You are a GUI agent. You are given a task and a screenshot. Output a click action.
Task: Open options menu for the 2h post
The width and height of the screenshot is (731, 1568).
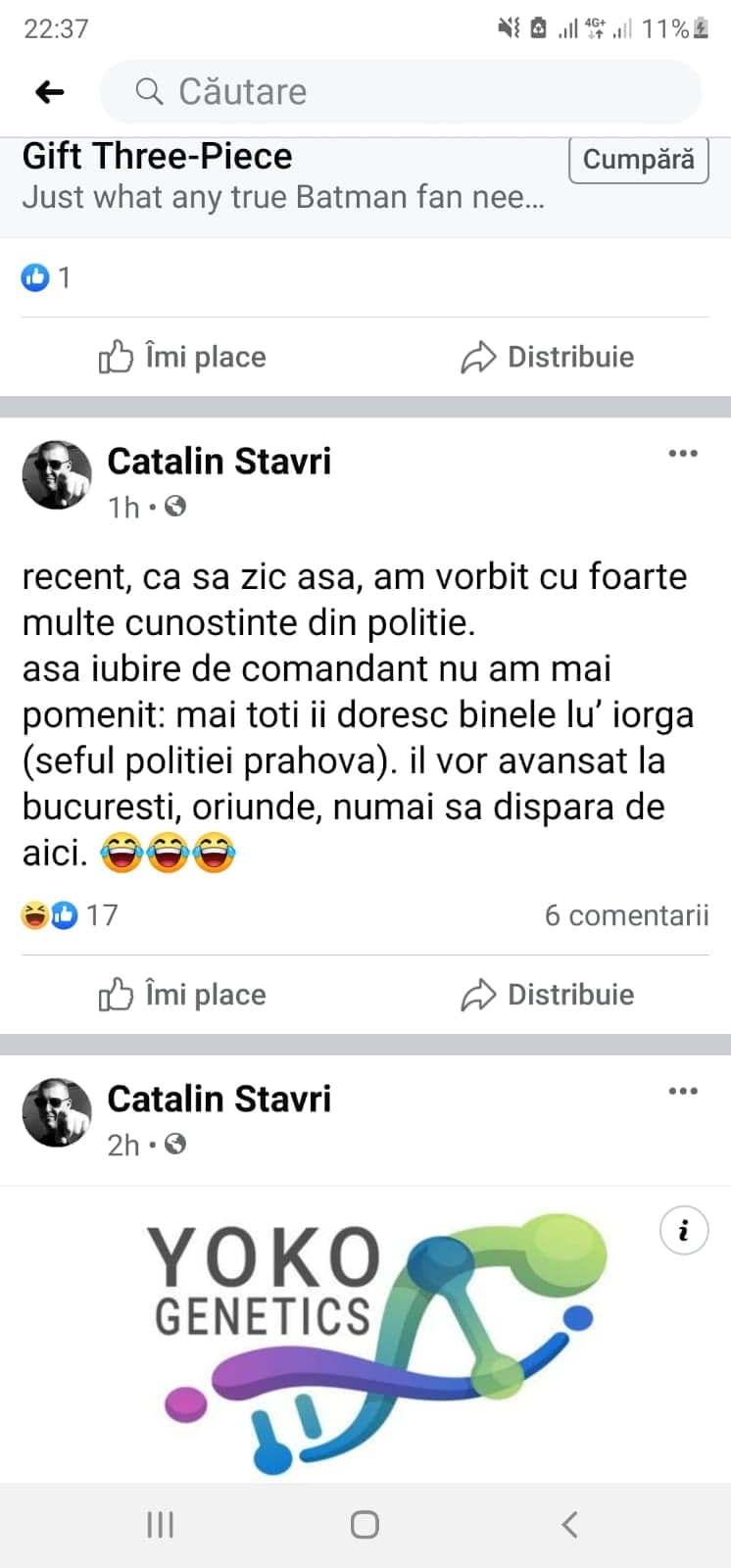point(683,1092)
